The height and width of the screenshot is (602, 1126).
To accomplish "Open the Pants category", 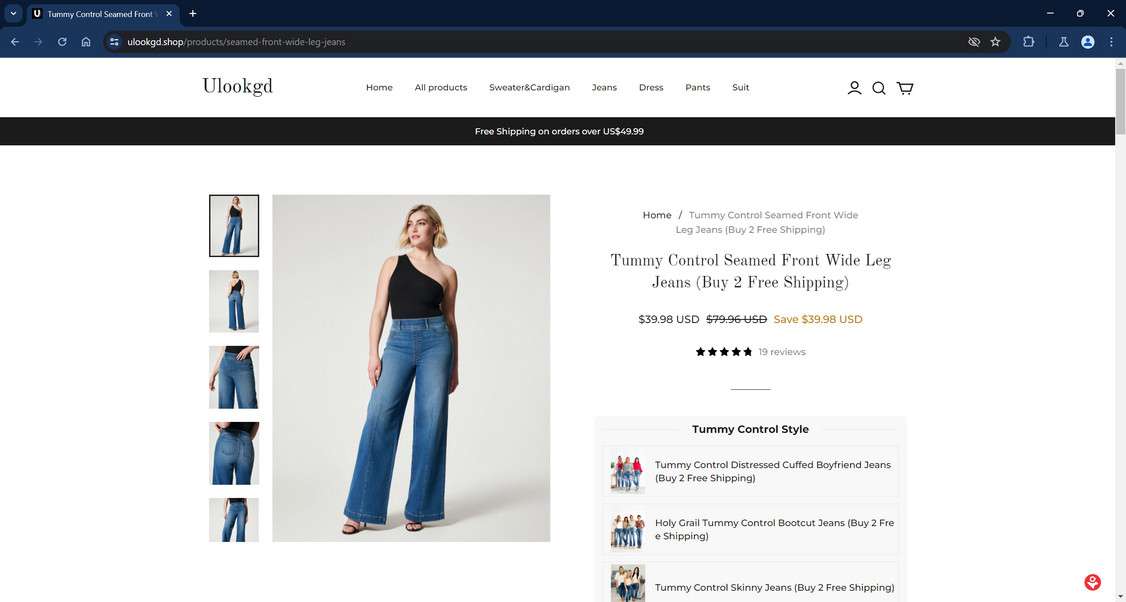I will pos(697,88).
